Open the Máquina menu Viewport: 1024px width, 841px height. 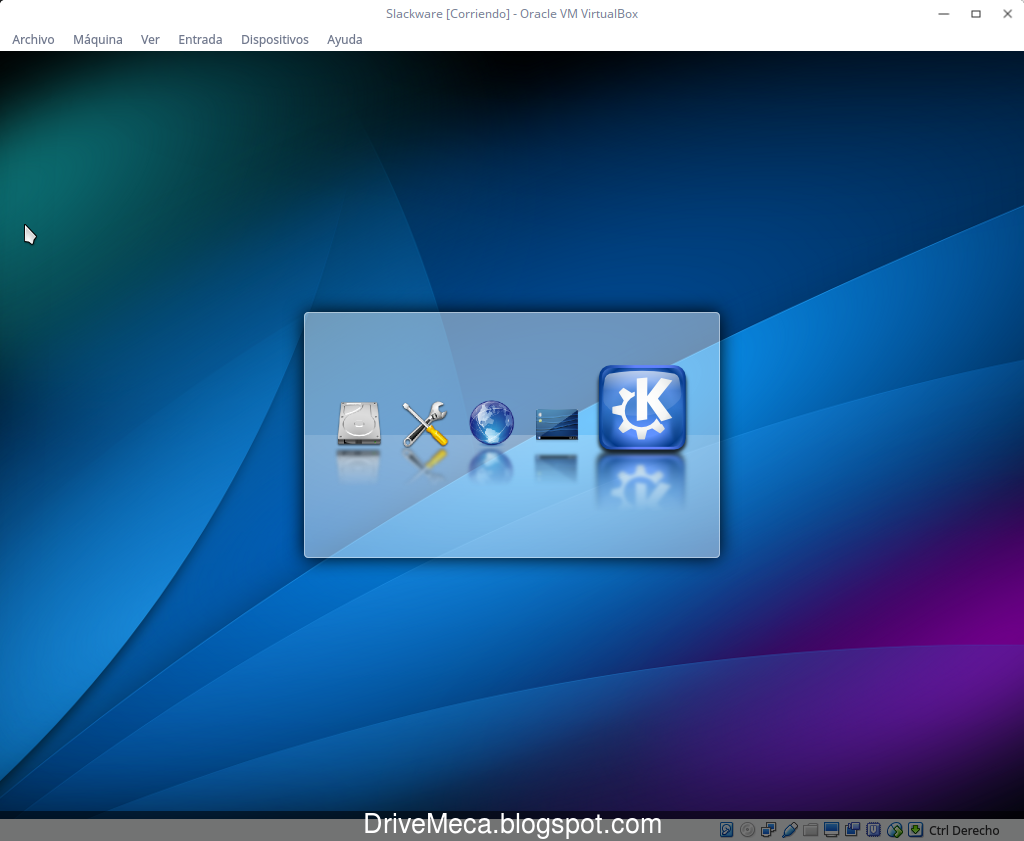click(x=97, y=39)
